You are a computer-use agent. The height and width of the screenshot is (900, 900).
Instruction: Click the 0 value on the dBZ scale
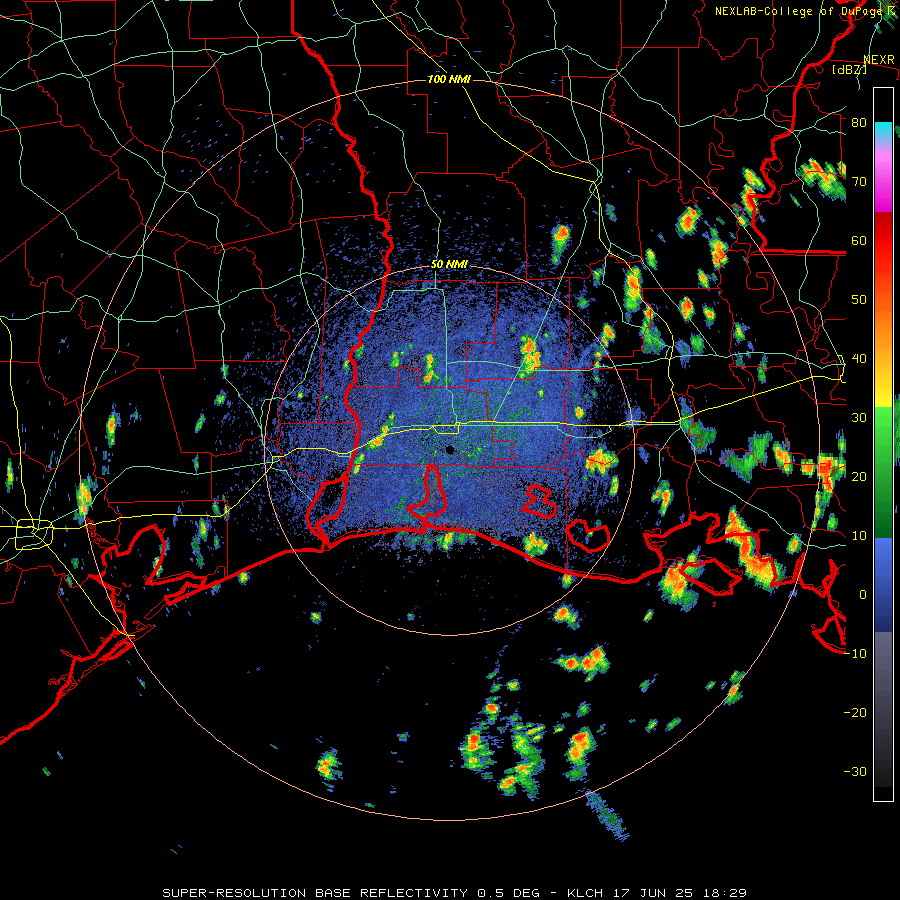click(863, 595)
